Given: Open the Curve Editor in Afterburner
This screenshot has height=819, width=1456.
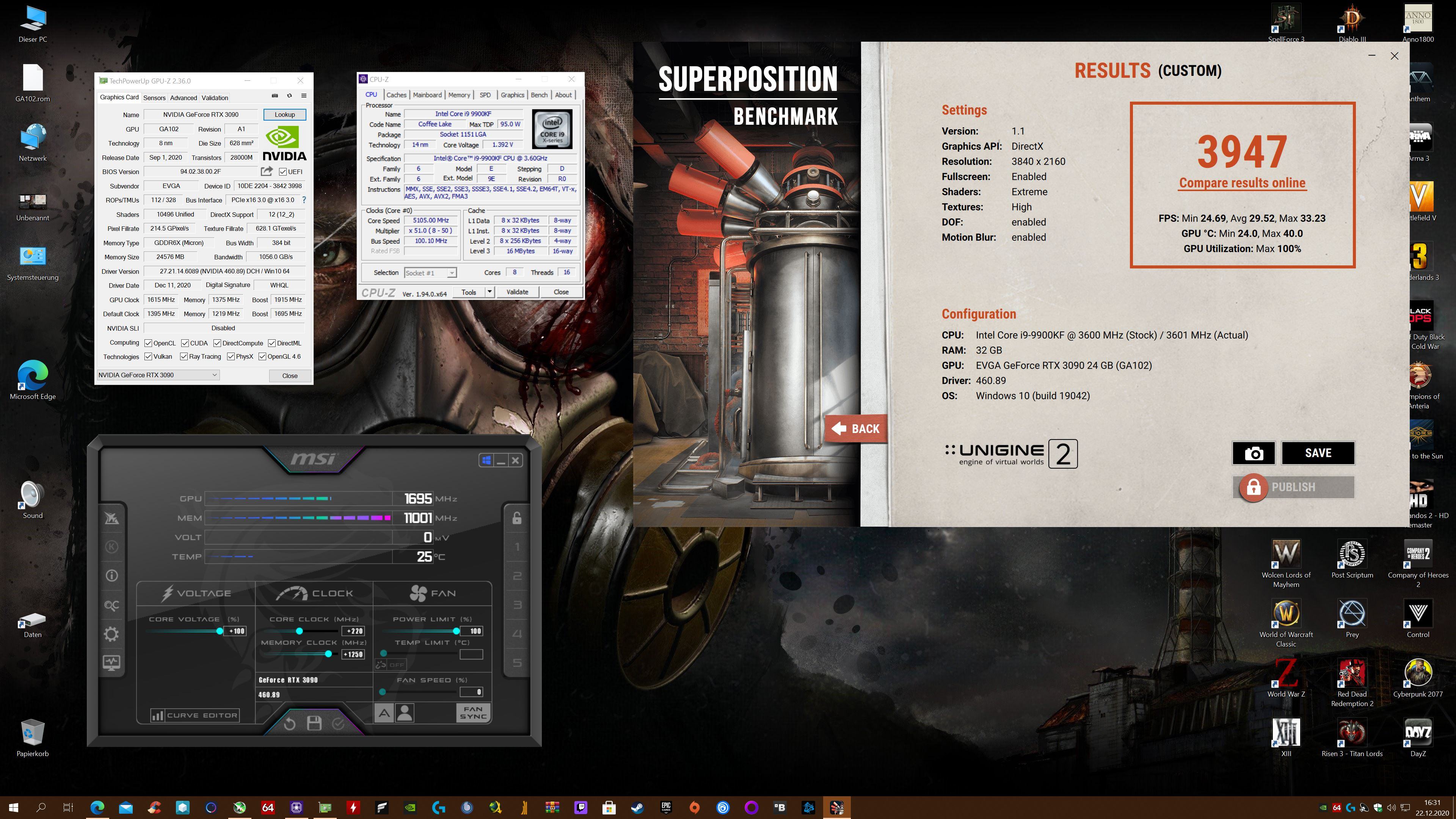Looking at the screenshot, I should click(x=195, y=715).
